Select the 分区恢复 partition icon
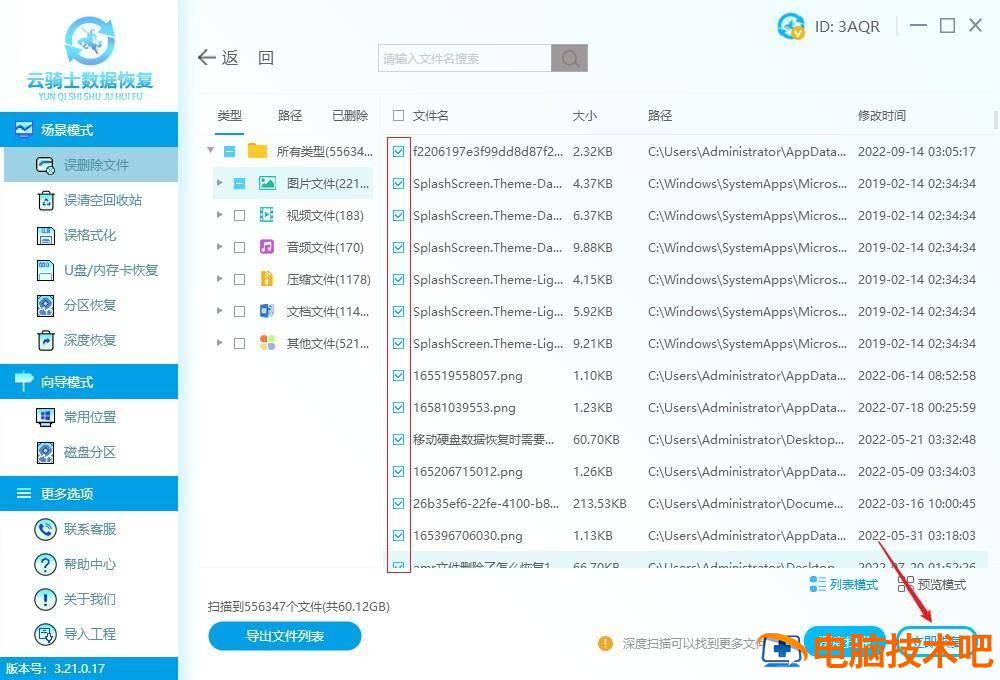Image resolution: width=1000 pixels, height=680 pixels. pos(45,306)
